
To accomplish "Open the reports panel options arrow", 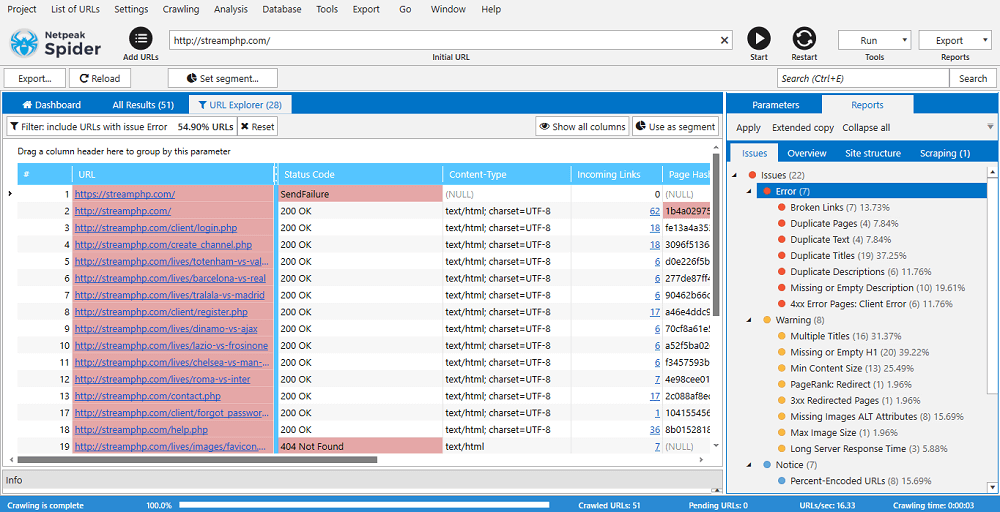I will [x=990, y=126].
